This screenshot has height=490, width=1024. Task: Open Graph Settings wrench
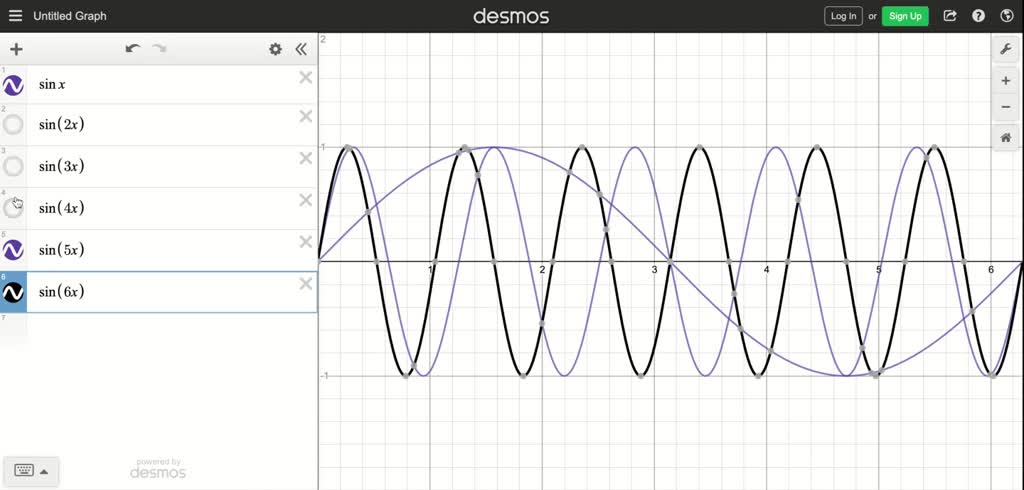click(1006, 49)
